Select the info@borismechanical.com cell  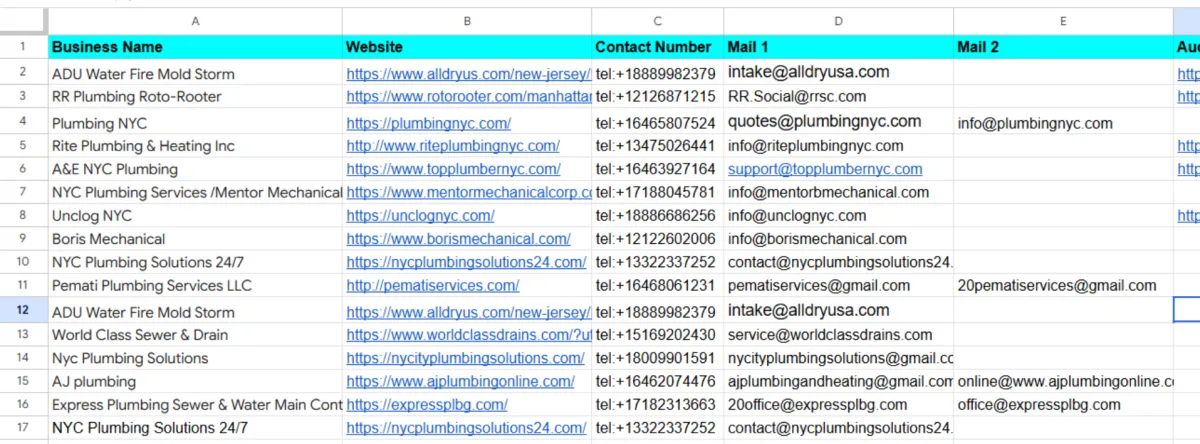pos(839,239)
